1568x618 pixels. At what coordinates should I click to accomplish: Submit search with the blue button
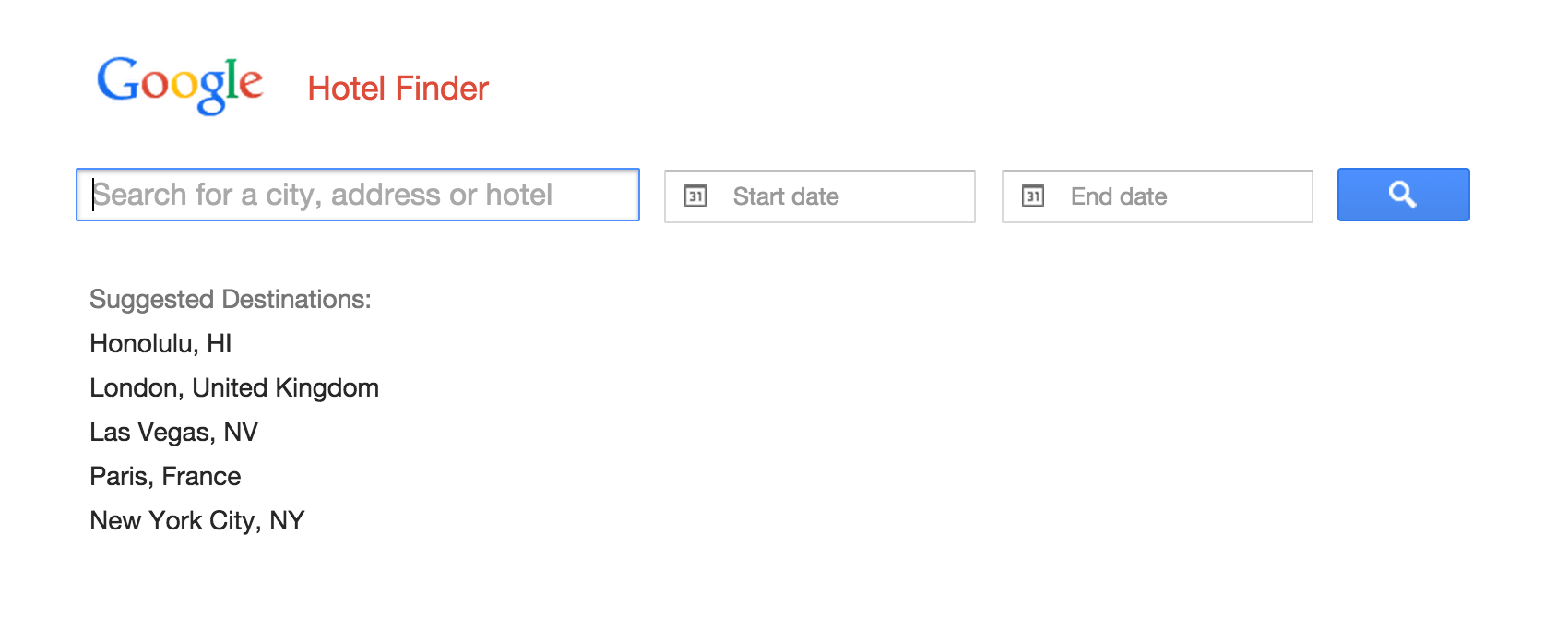[1403, 195]
